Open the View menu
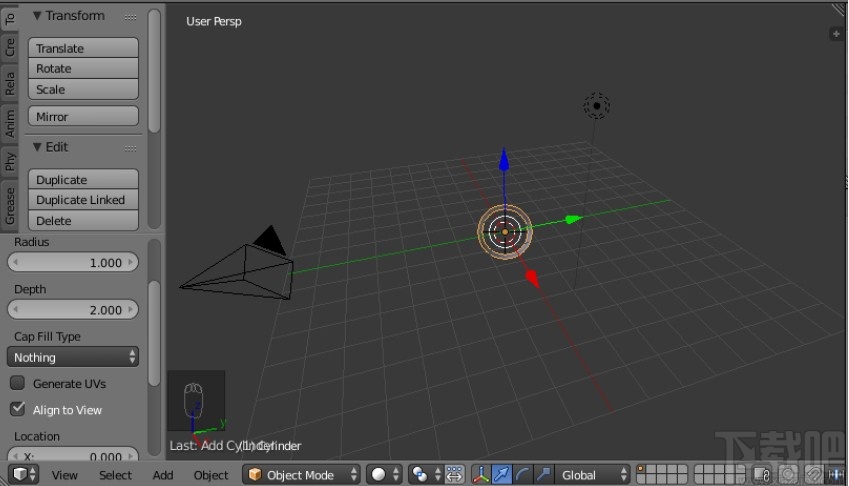 (x=64, y=475)
